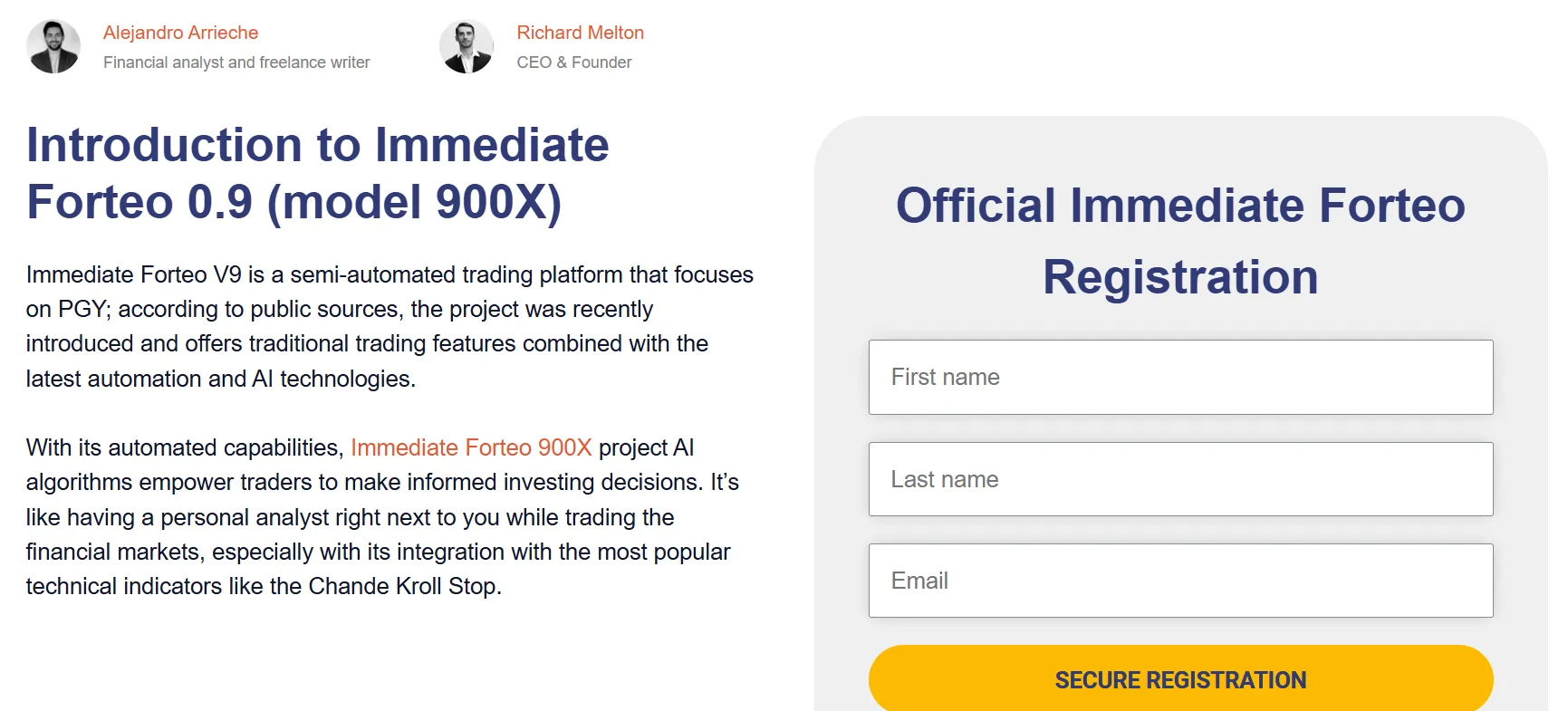Click the Official Immediate Forteo Registration heading
Image resolution: width=1568 pixels, height=711 pixels.
pos(1178,240)
